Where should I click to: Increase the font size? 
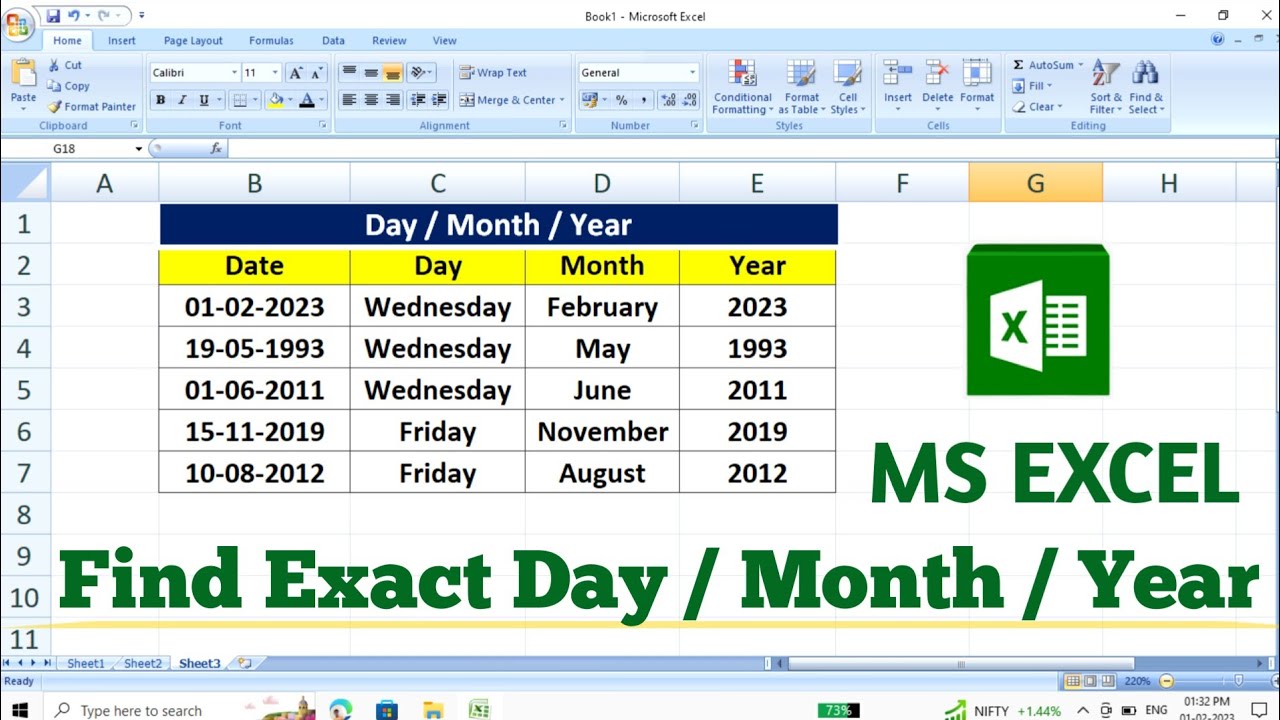point(295,73)
